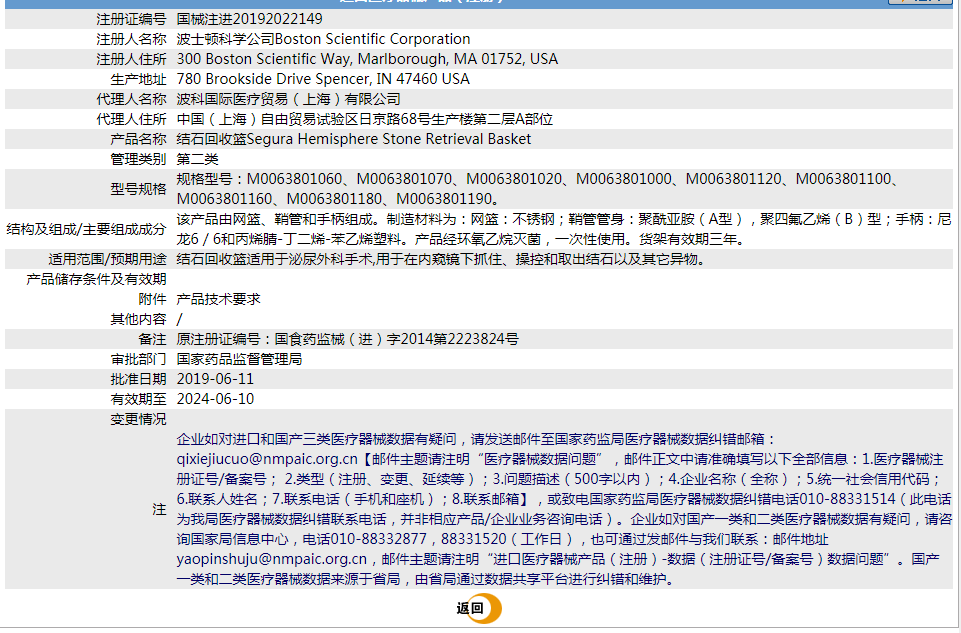Select the 产品技术要求 attachment value

coord(219,299)
